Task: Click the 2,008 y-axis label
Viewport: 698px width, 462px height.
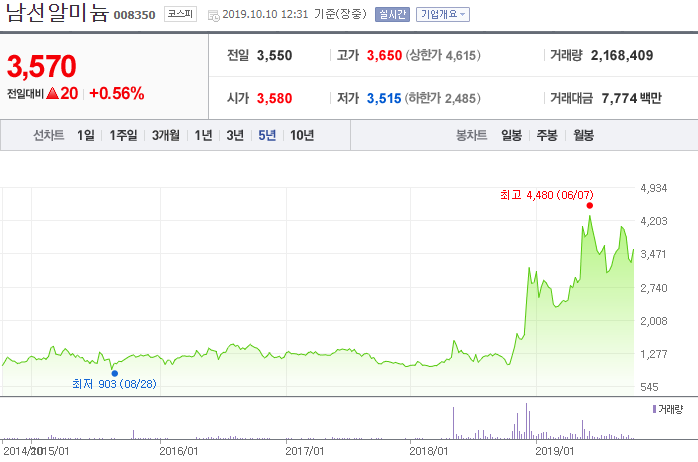Action: pos(653,321)
